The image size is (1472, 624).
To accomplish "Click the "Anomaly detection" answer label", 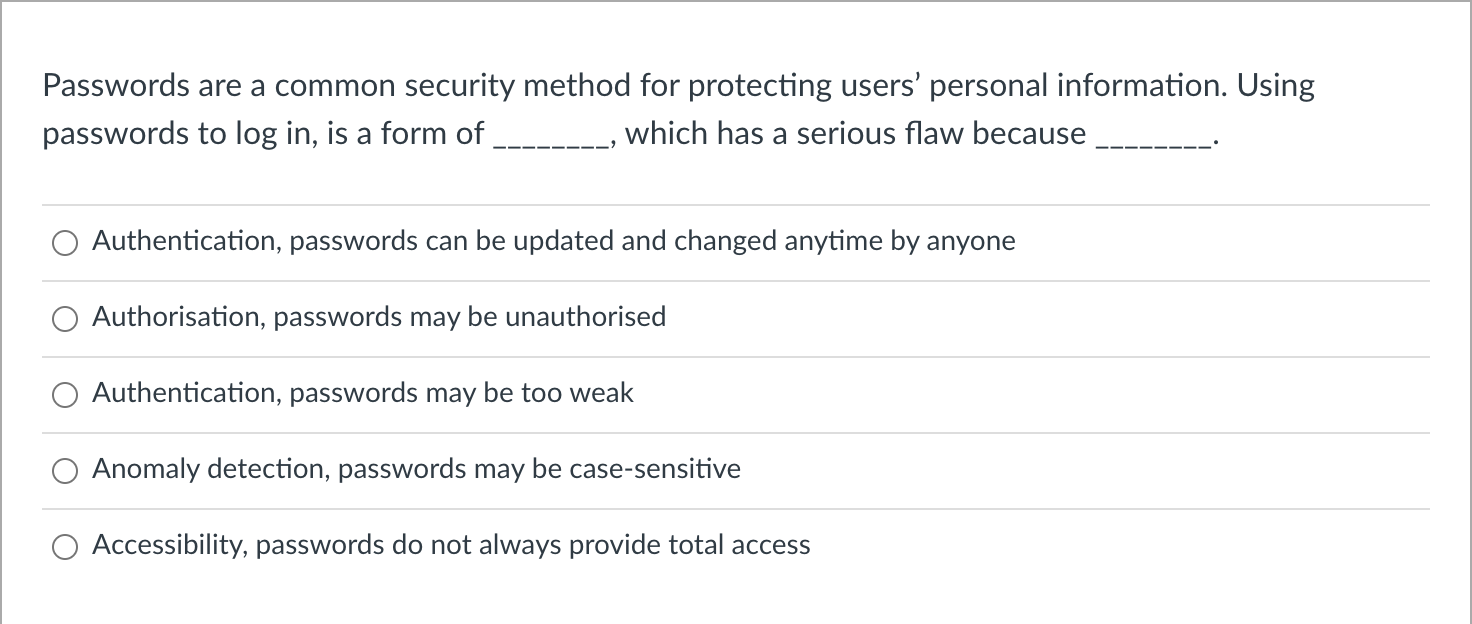I will pos(415,469).
